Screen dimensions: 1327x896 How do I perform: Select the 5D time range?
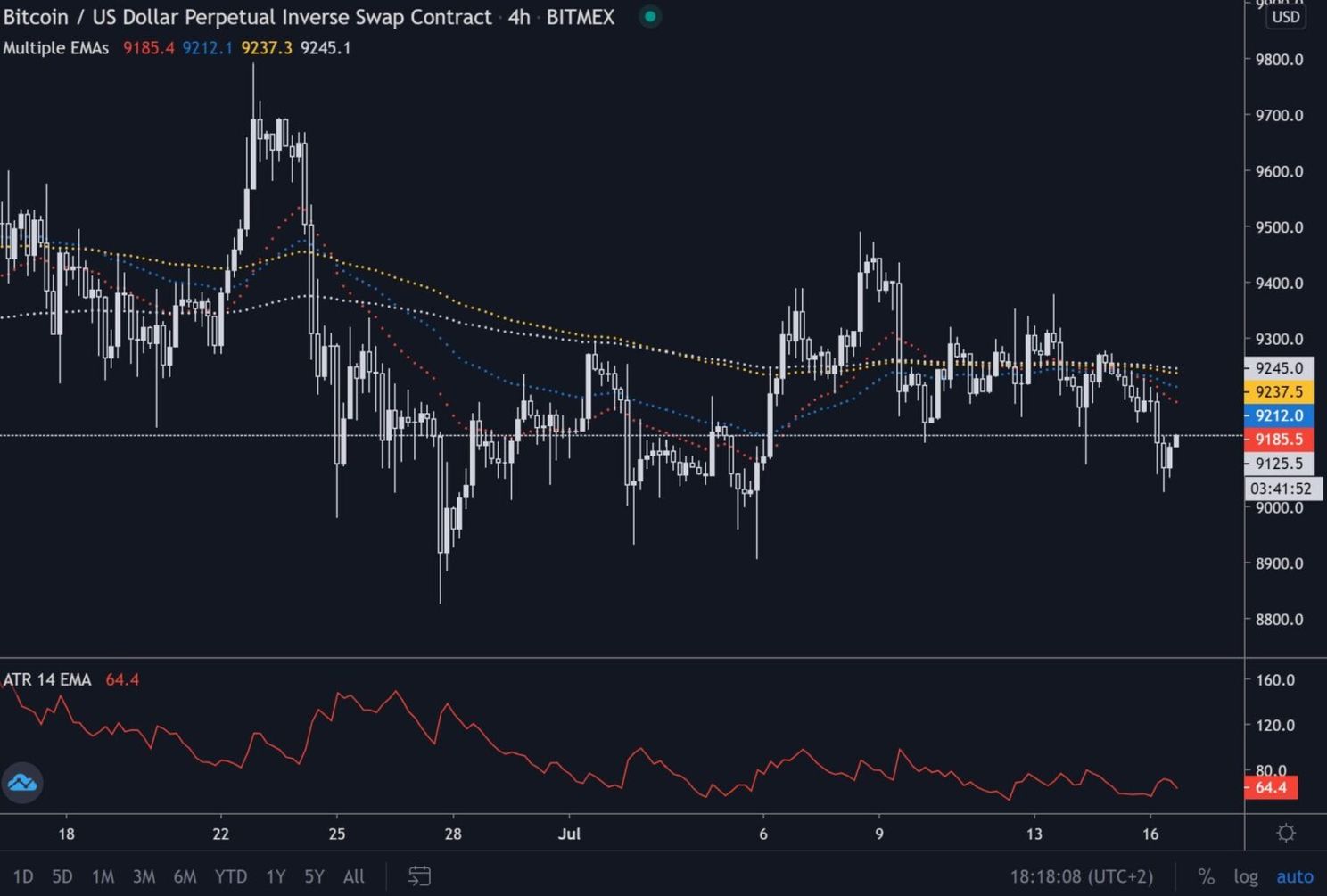pyautogui.click(x=62, y=876)
